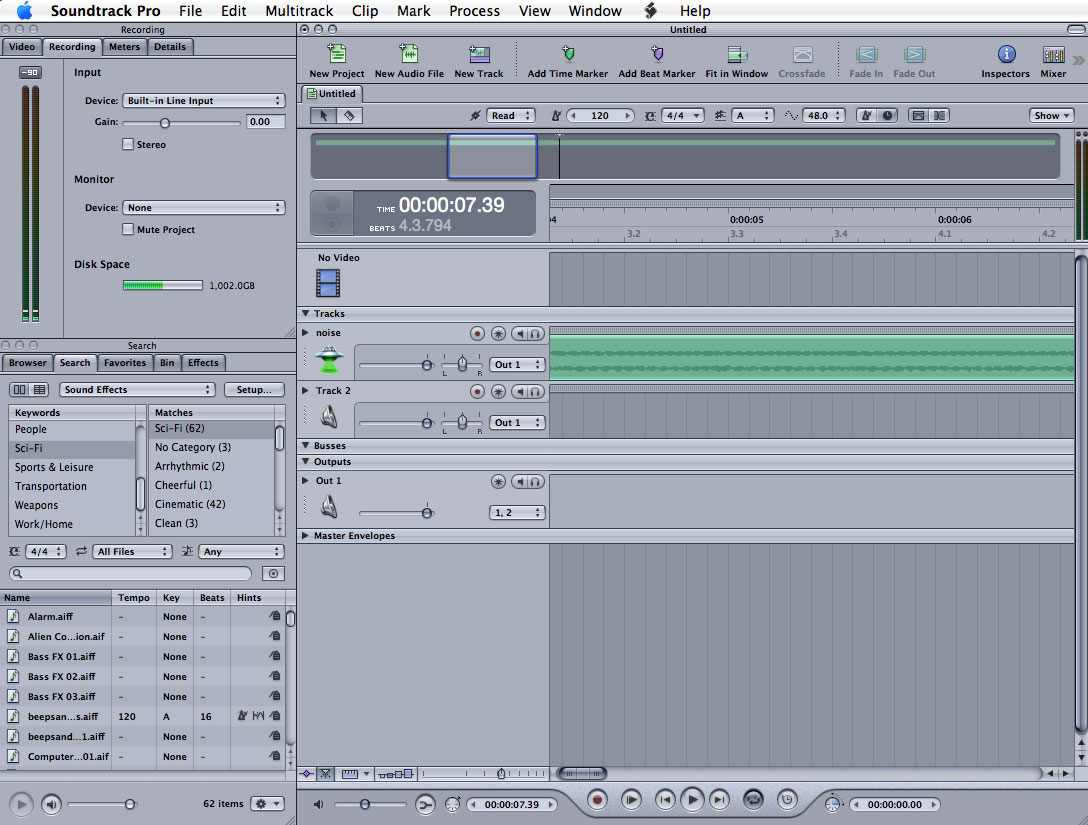Image resolution: width=1088 pixels, height=825 pixels.
Task: Click the search text field
Action: click(130, 573)
